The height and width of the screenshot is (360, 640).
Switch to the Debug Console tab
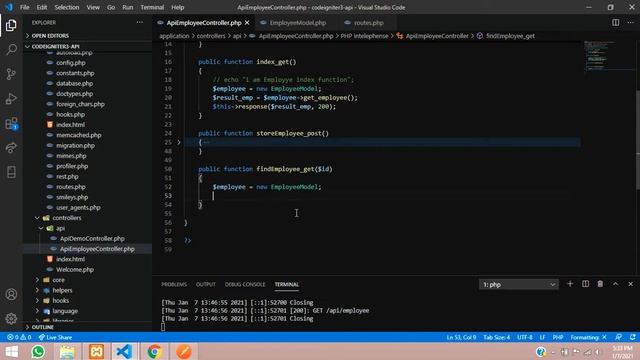pyautogui.click(x=245, y=284)
